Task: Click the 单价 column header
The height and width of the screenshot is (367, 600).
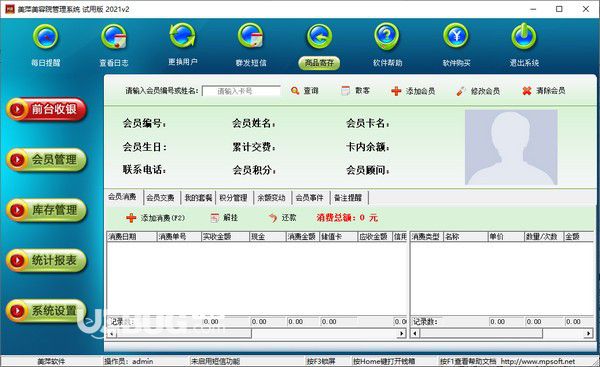Action: click(x=506, y=237)
